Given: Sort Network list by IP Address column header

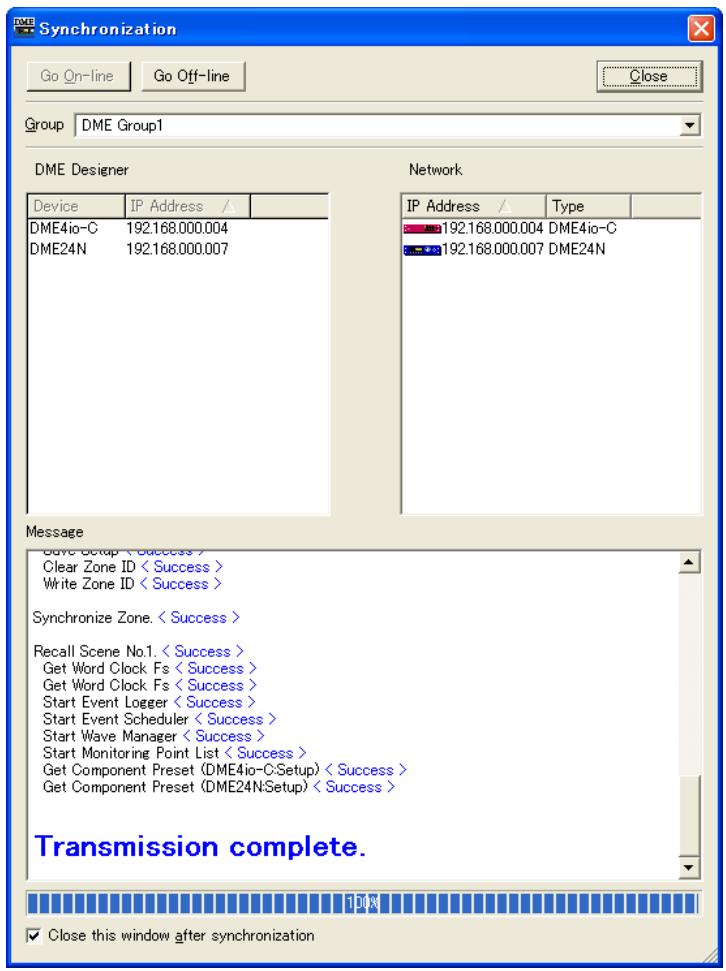Looking at the screenshot, I should pyautogui.click(x=475, y=206).
